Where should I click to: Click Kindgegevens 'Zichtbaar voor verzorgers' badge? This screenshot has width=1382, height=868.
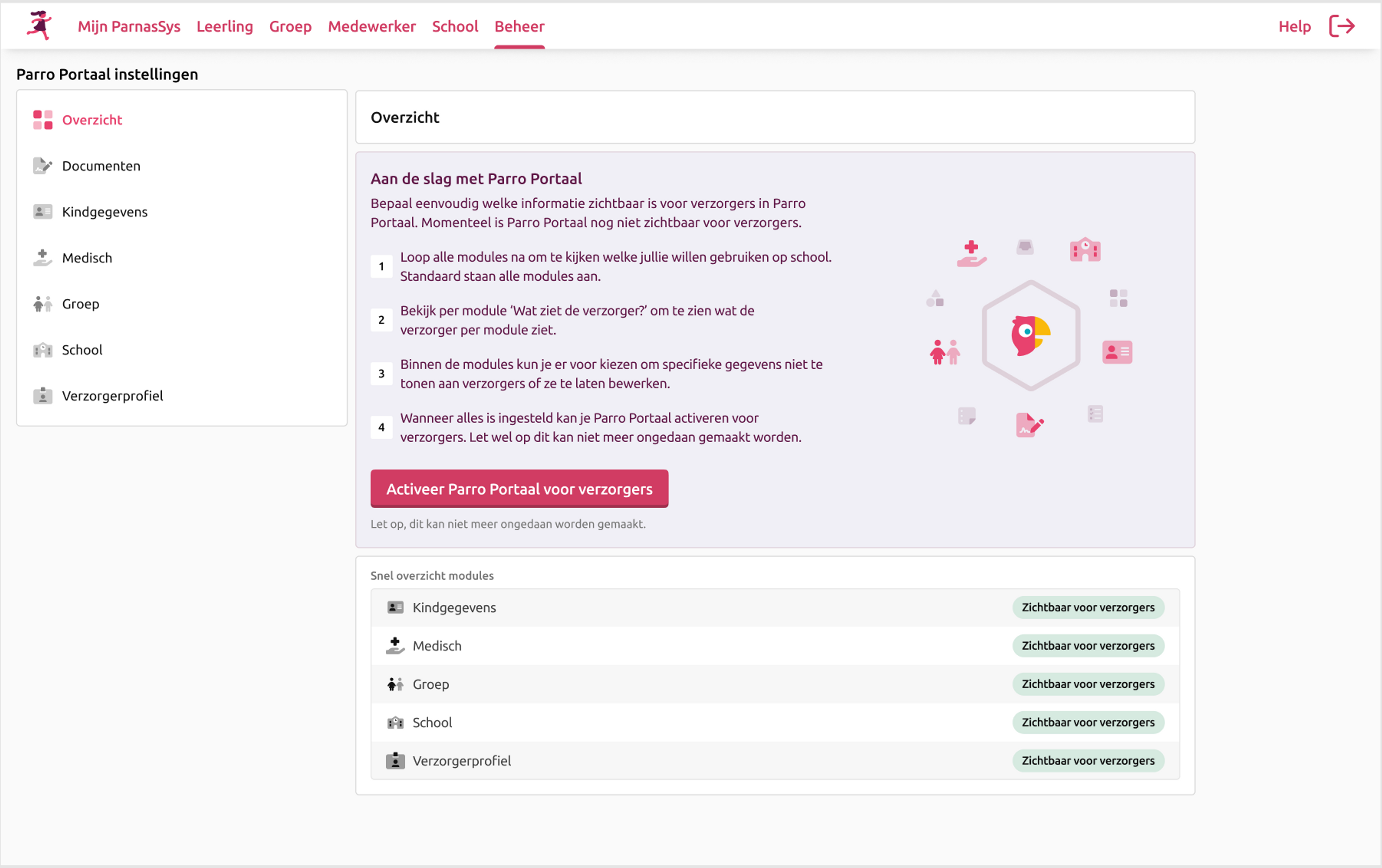(1088, 607)
